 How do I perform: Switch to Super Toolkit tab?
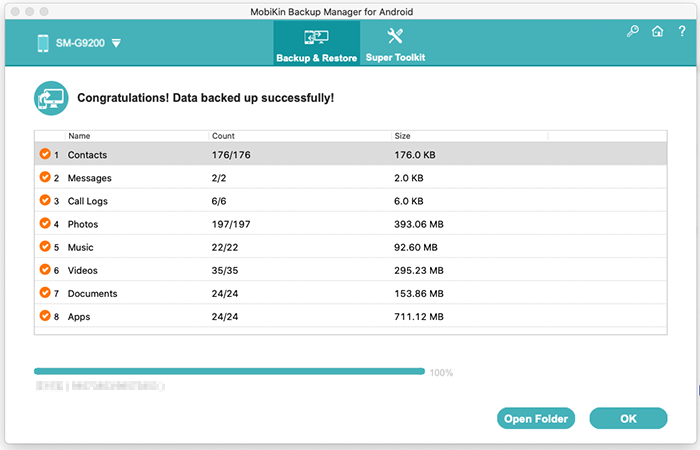click(395, 43)
